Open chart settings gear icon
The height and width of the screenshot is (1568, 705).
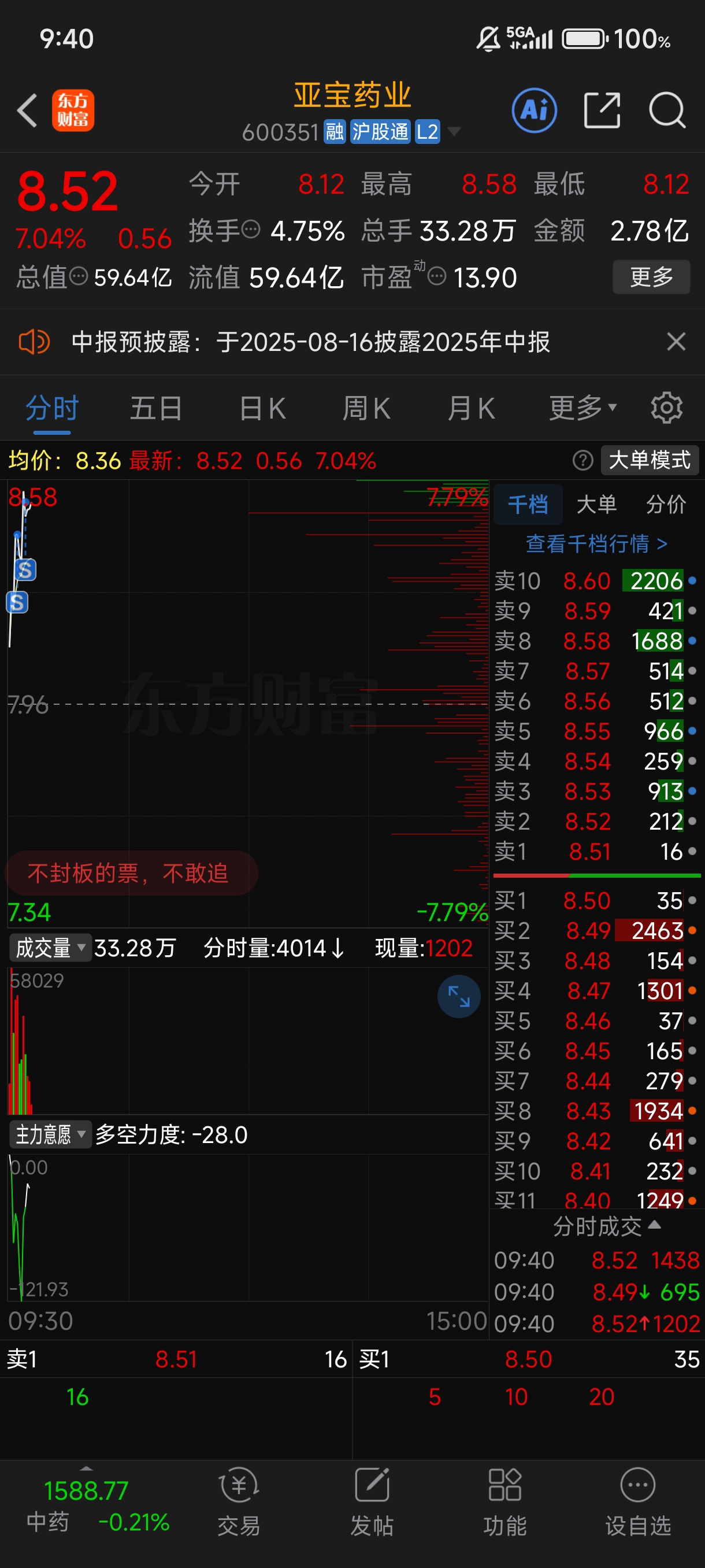click(x=667, y=408)
